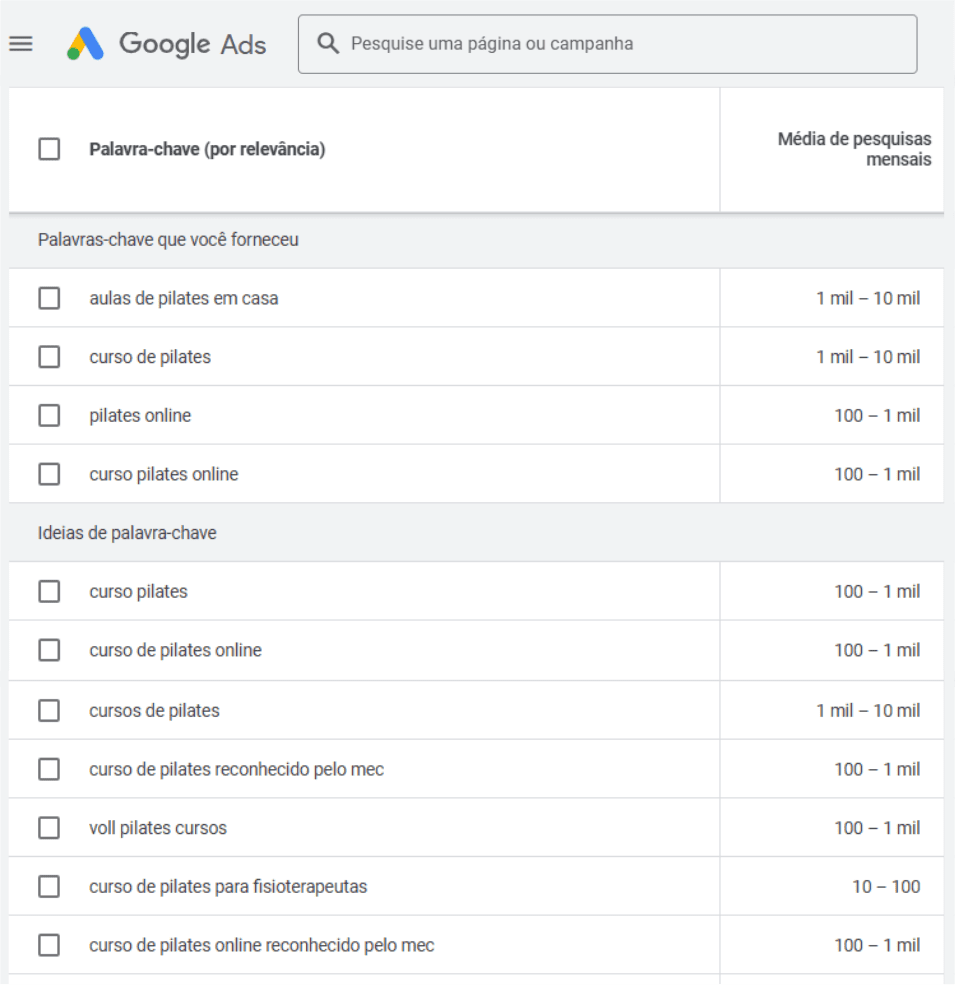This screenshot has width=955, height=985.
Task: Check the 'aulas de pilates em casa' checkbox
Action: (49, 298)
